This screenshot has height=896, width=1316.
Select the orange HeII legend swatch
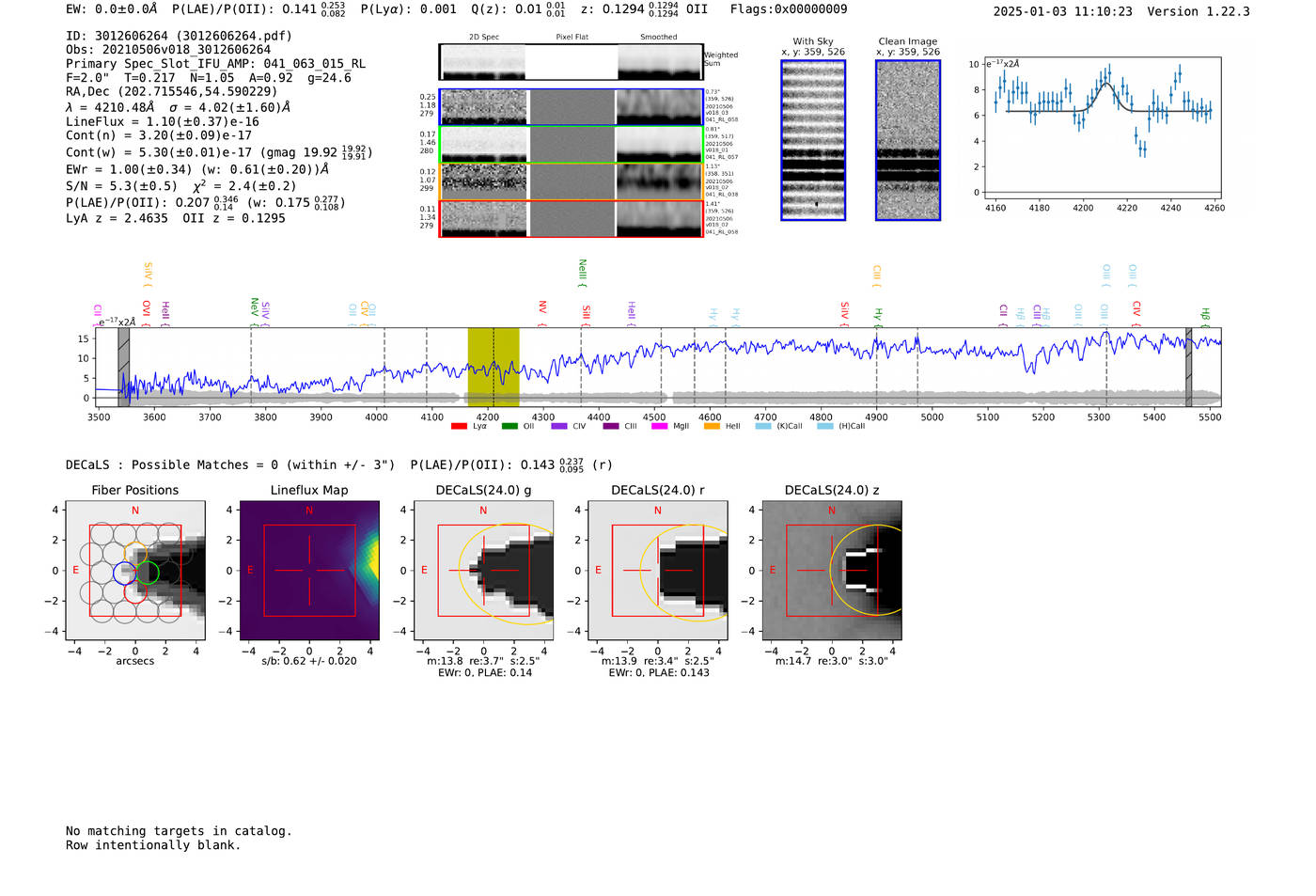pyautogui.click(x=712, y=427)
